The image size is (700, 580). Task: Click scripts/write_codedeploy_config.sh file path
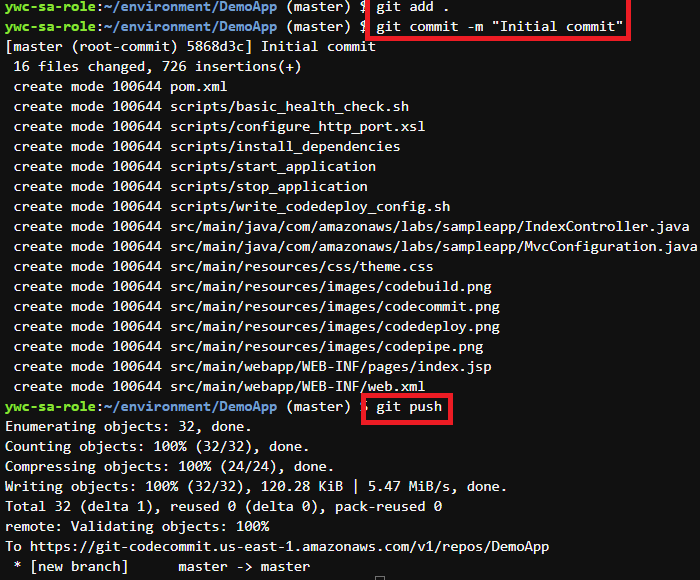(x=310, y=207)
